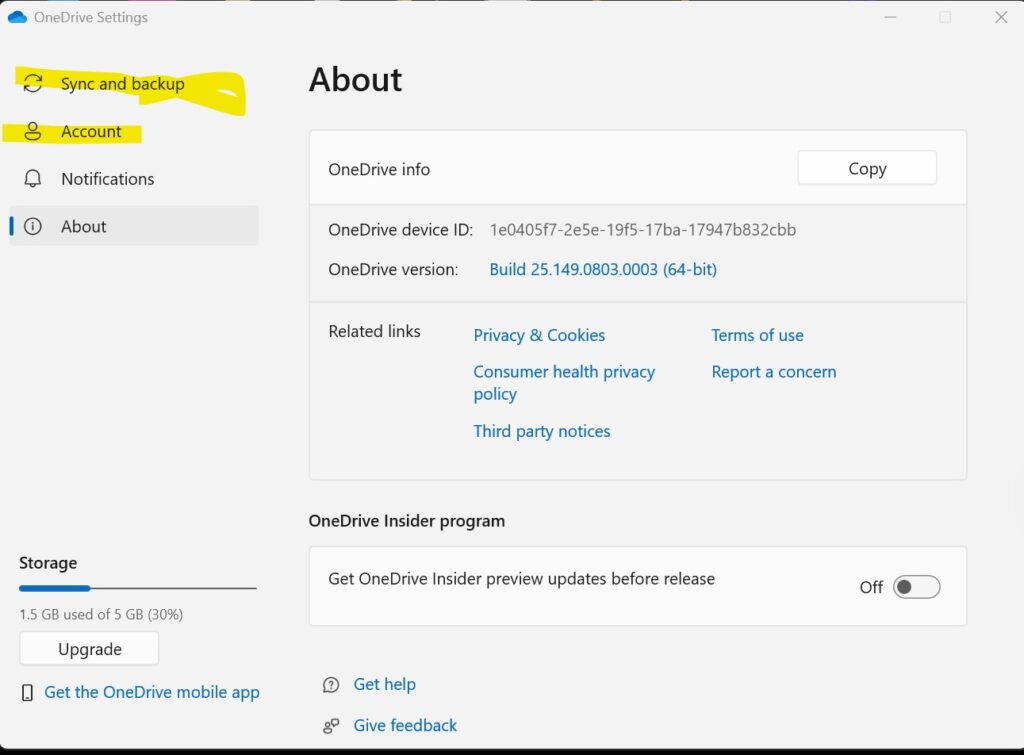Image resolution: width=1024 pixels, height=755 pixels.
Task: Close the OneDrive Settings window
Action: (1001, 17)
